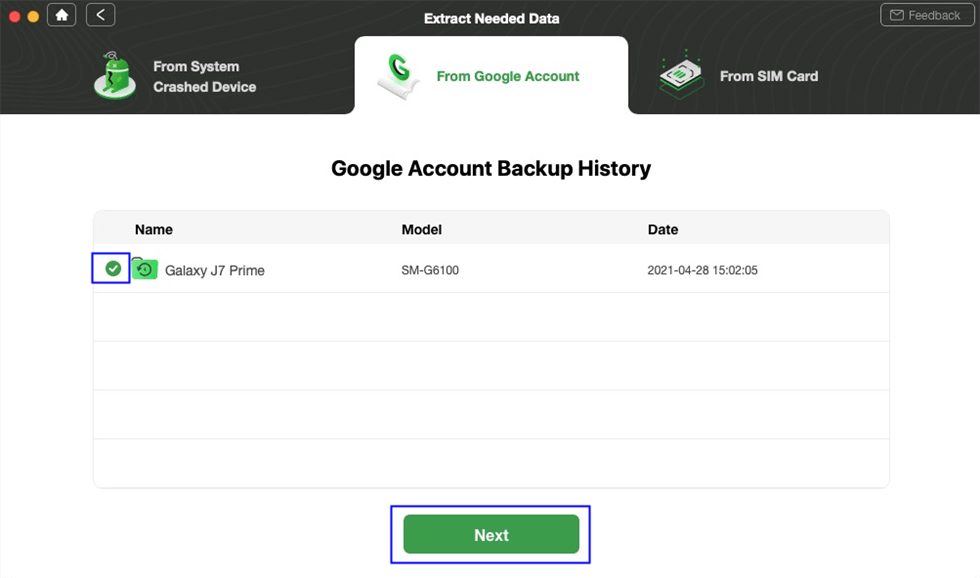Switch to From System Crashed Device tab

(x=204, y=76)
